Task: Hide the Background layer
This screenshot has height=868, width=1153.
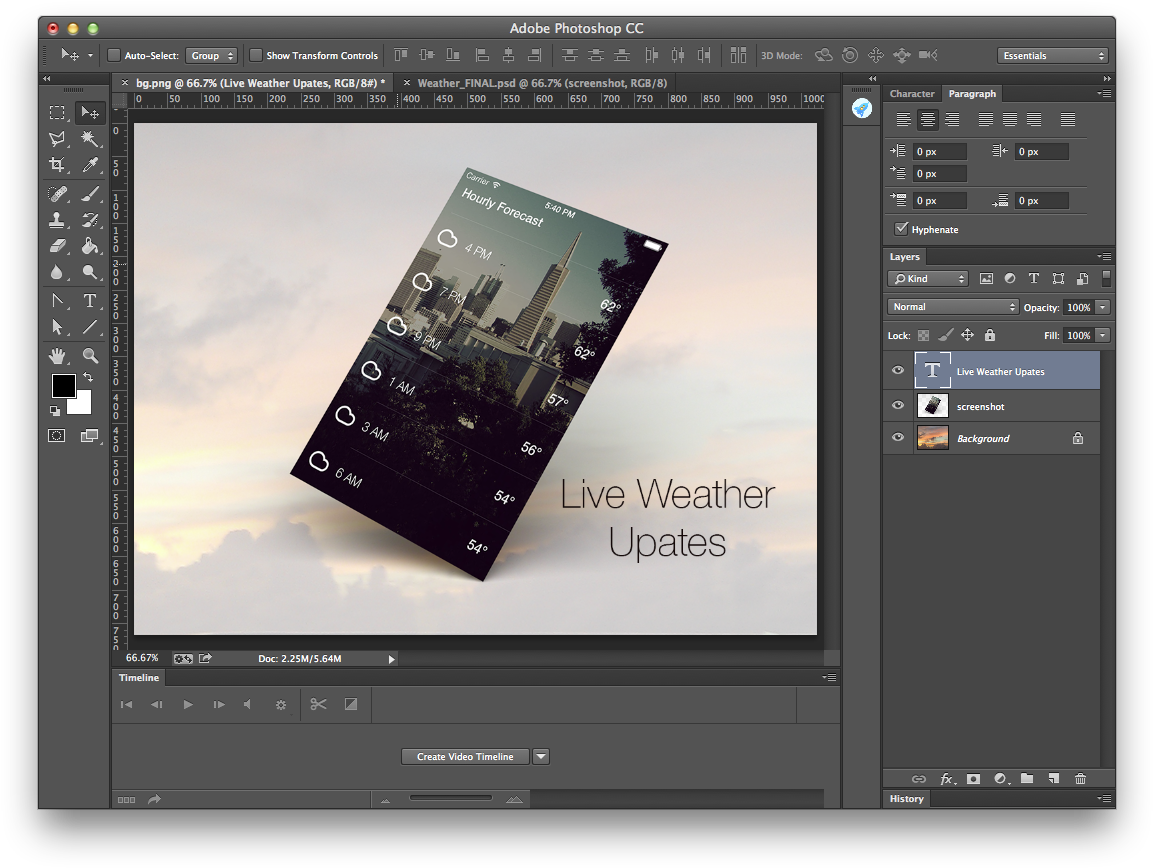Action: pos(898,437)
